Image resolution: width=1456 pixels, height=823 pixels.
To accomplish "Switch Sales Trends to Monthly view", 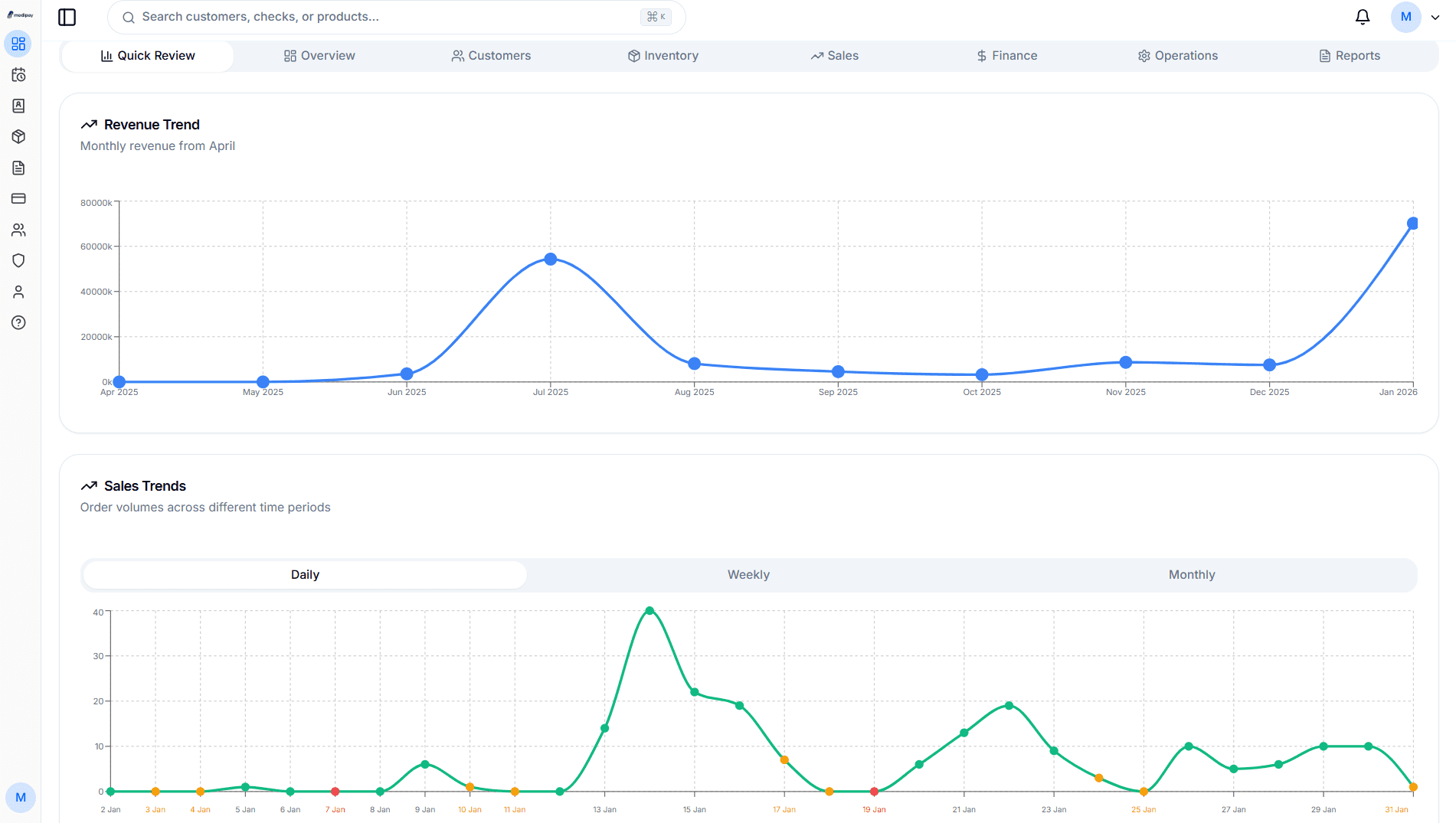I will (x=1191, y=574).
